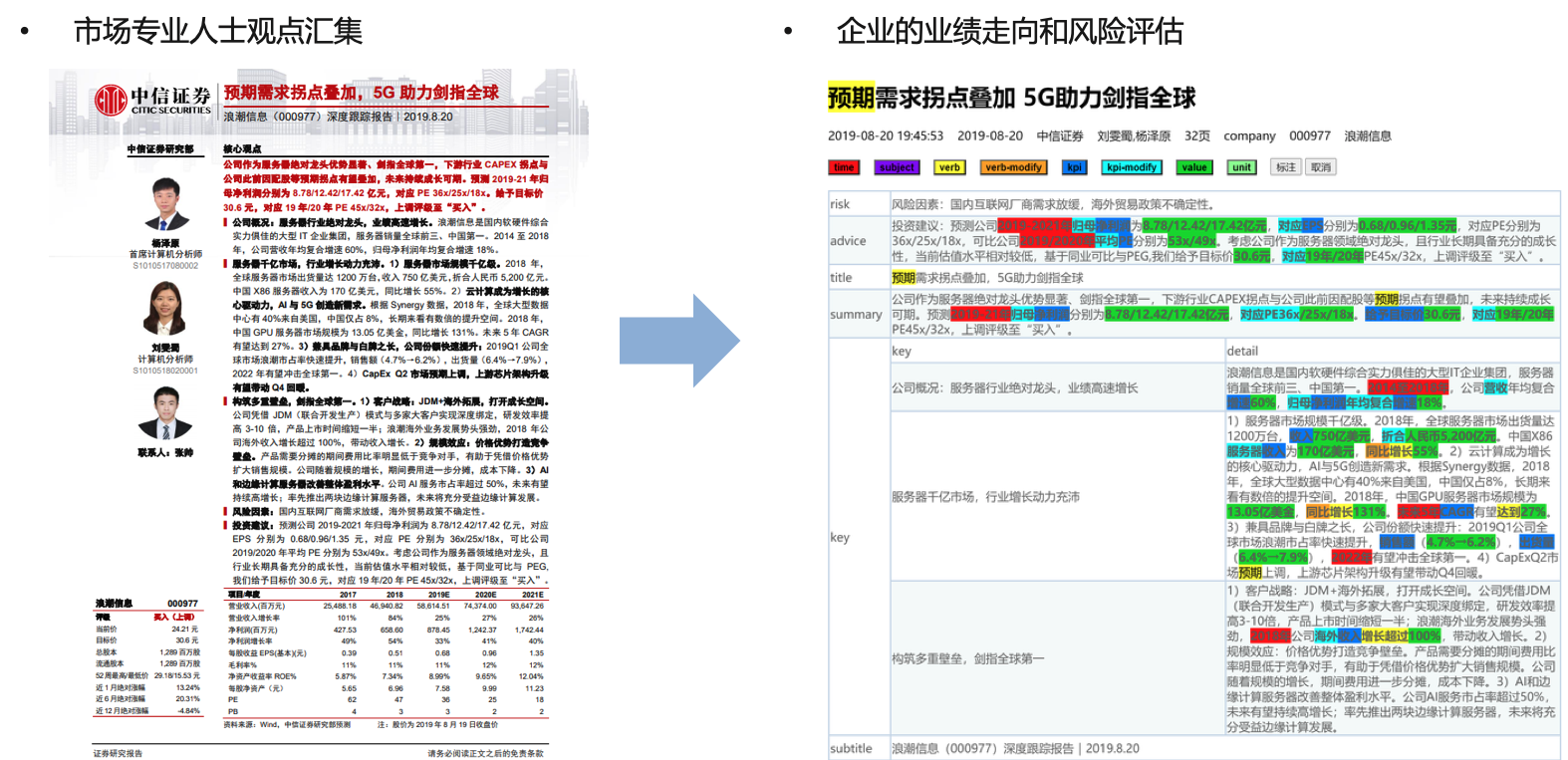Click the blue arrow between panels
This screenshot has width=1568, height=760.
click(678, 341)
